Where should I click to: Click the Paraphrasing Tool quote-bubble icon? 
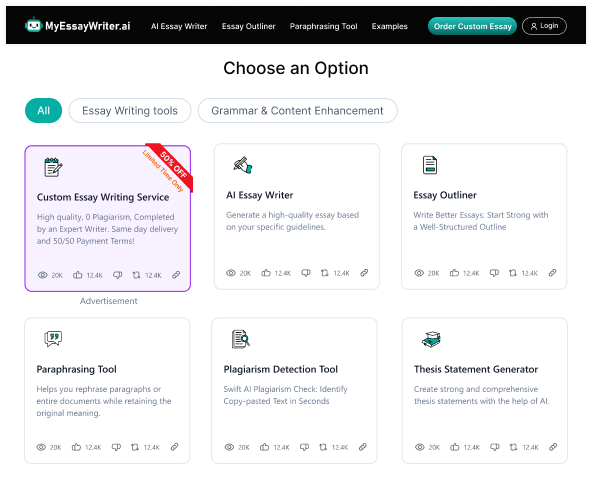pos(53,339)
